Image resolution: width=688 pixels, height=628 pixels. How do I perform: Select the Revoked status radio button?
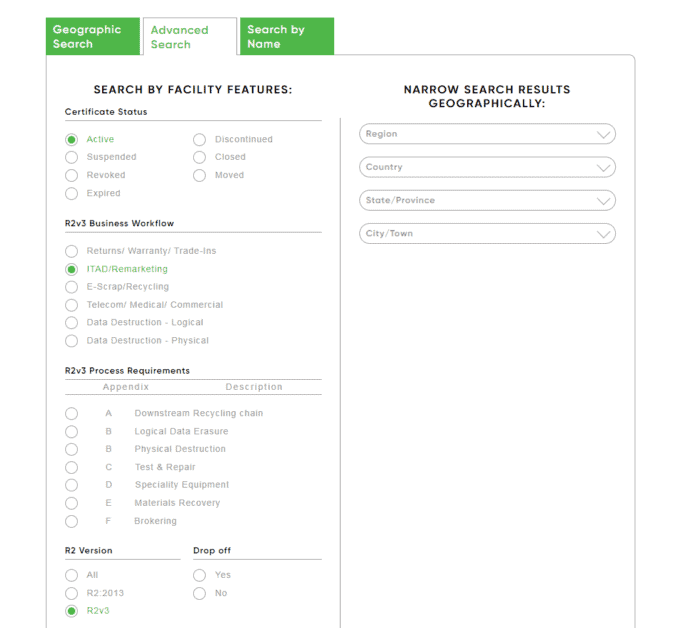pyautogui.click(x=71, y=175)
